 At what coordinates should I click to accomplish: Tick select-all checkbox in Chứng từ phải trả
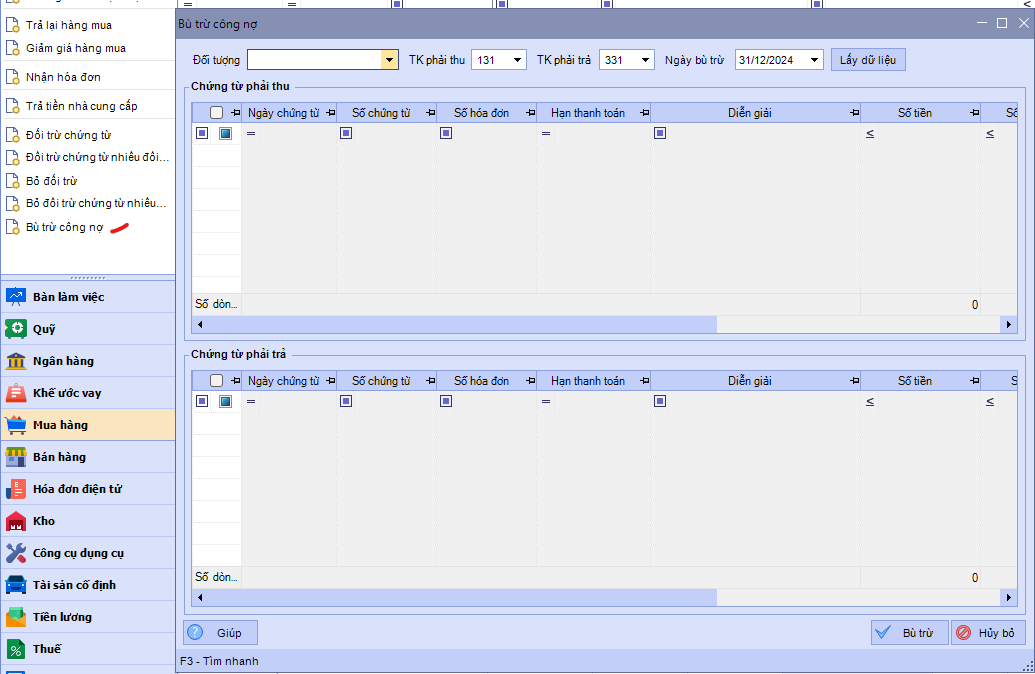216,381
